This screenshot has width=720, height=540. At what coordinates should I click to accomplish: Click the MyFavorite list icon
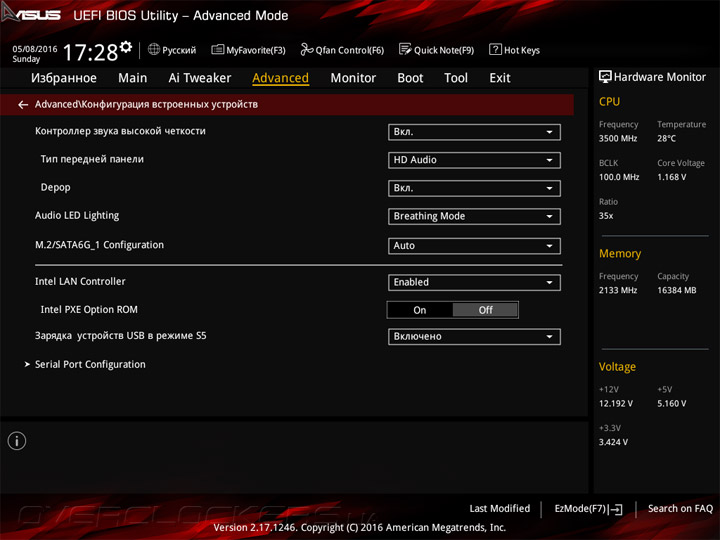pos(218,50)
